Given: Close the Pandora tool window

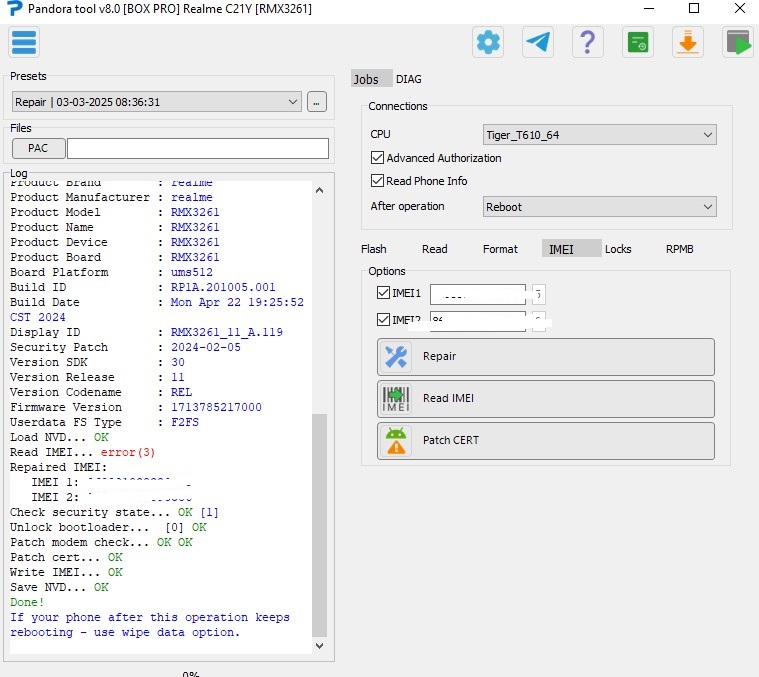Looking at the screenshot, I should [740, 8].
